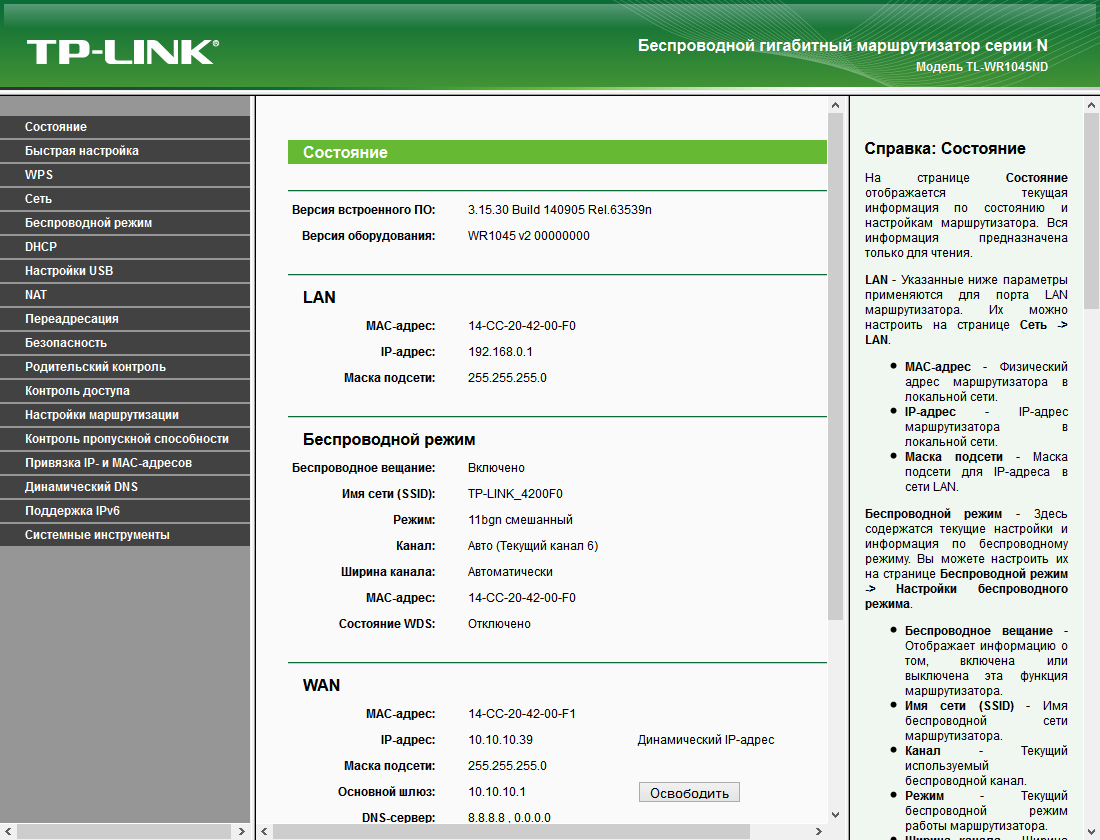Open the Переадресация menu item

tap(125, 319)
